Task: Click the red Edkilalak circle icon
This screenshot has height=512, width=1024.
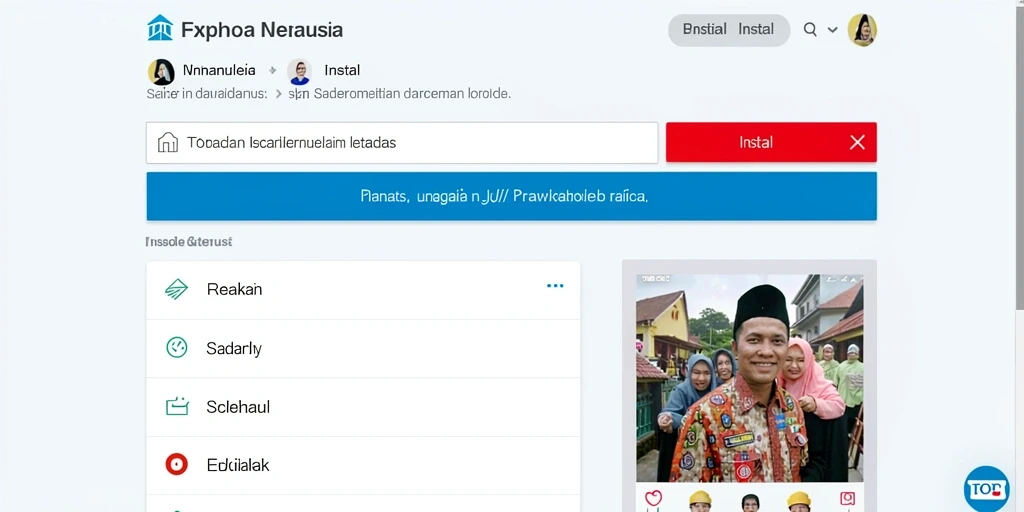Action: tap(176, 464)
